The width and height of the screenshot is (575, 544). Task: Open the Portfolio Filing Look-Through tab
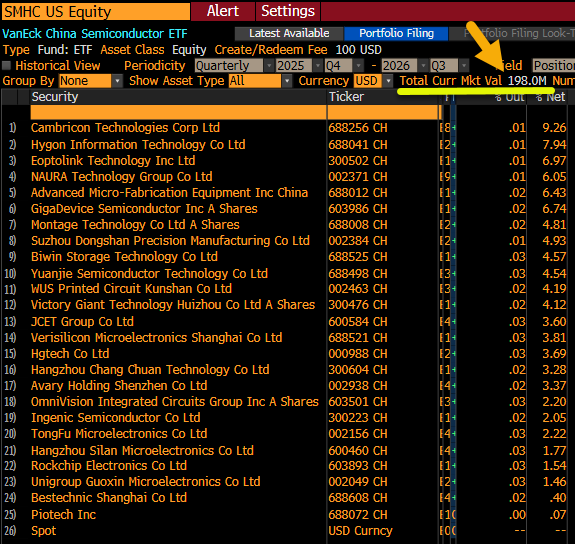[x=512, y=33]
